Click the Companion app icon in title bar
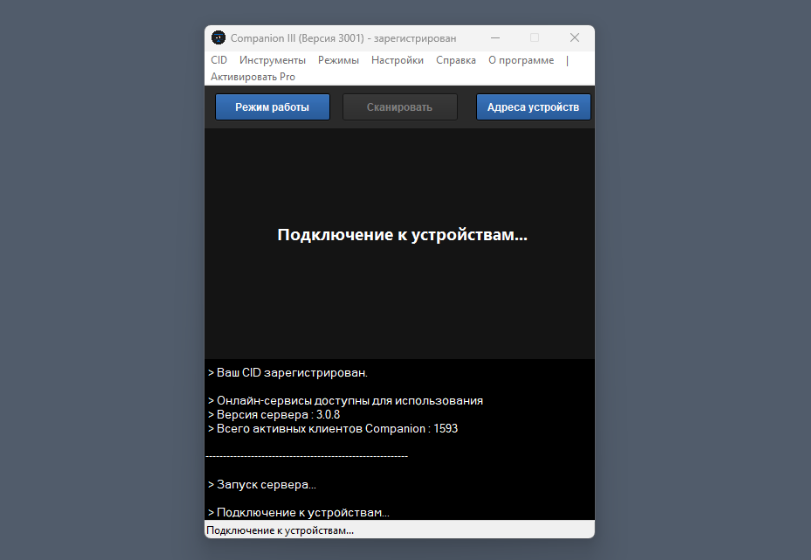 click(x=219, y=38)
